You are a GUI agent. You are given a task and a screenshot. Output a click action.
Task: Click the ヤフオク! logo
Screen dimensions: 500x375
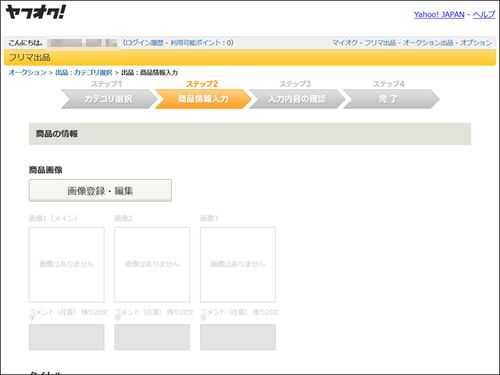[35, 13]
